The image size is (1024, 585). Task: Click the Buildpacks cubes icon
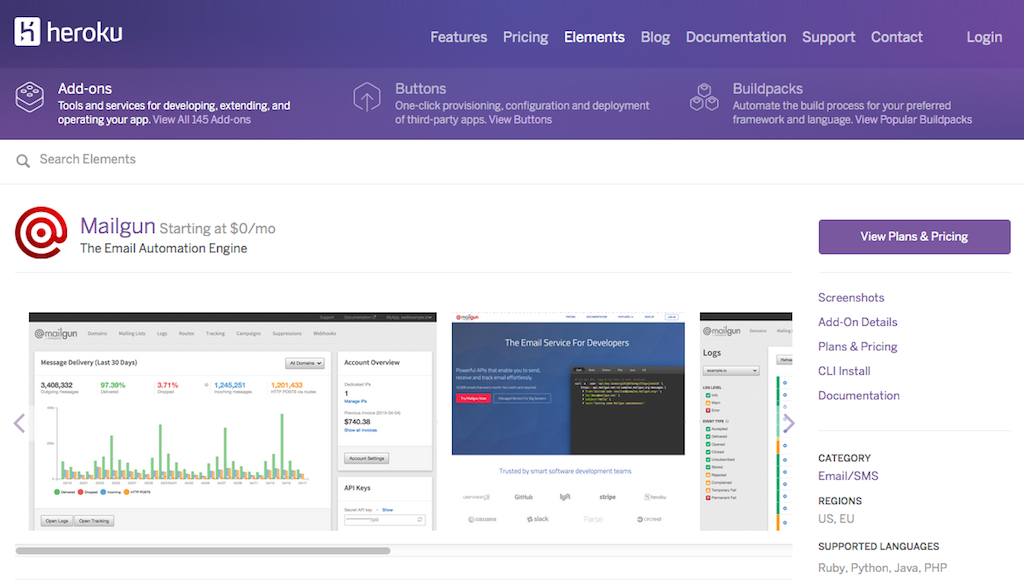point(704,97)
